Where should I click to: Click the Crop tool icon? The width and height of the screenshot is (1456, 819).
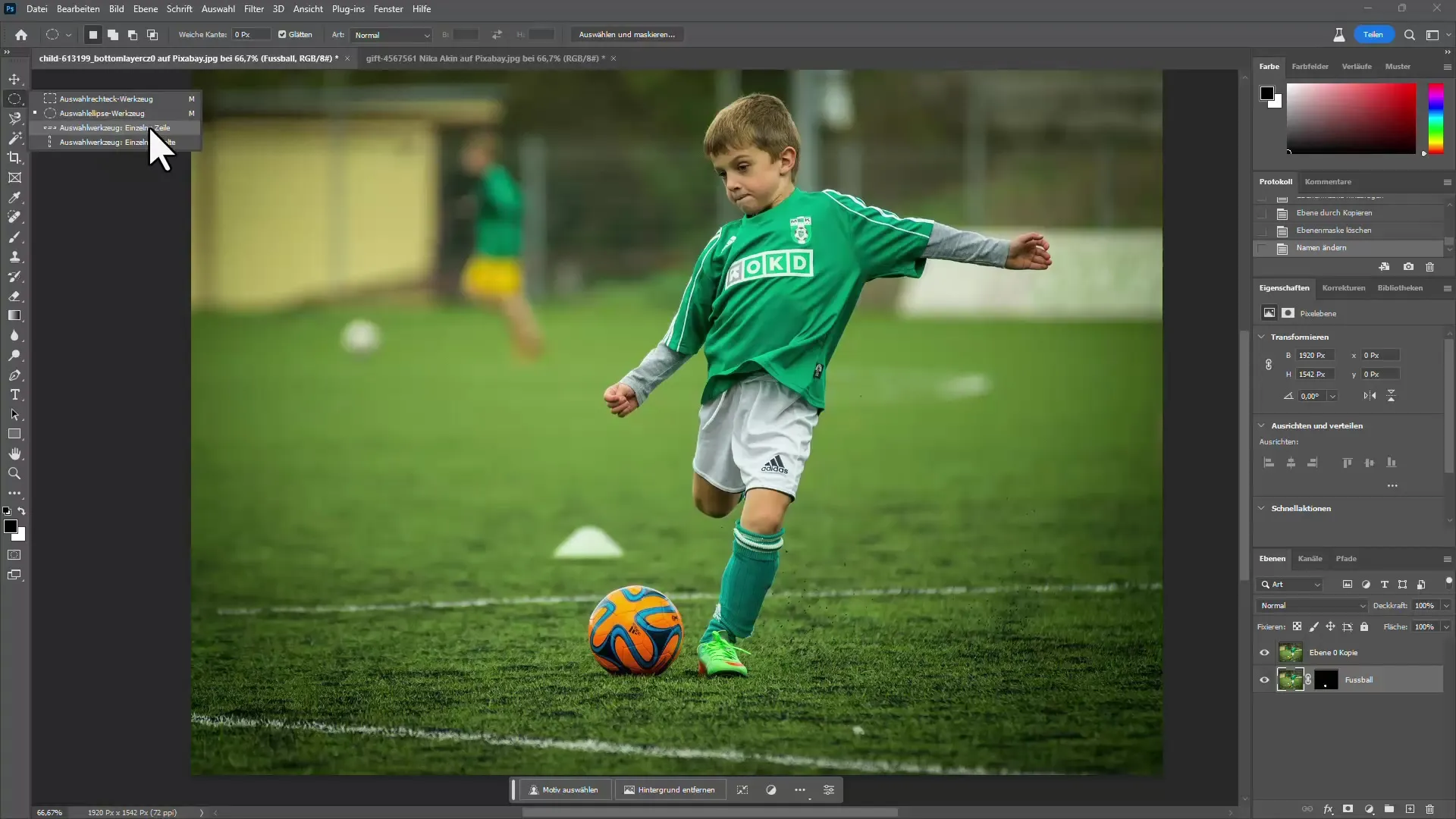click(x=15, y=158)
